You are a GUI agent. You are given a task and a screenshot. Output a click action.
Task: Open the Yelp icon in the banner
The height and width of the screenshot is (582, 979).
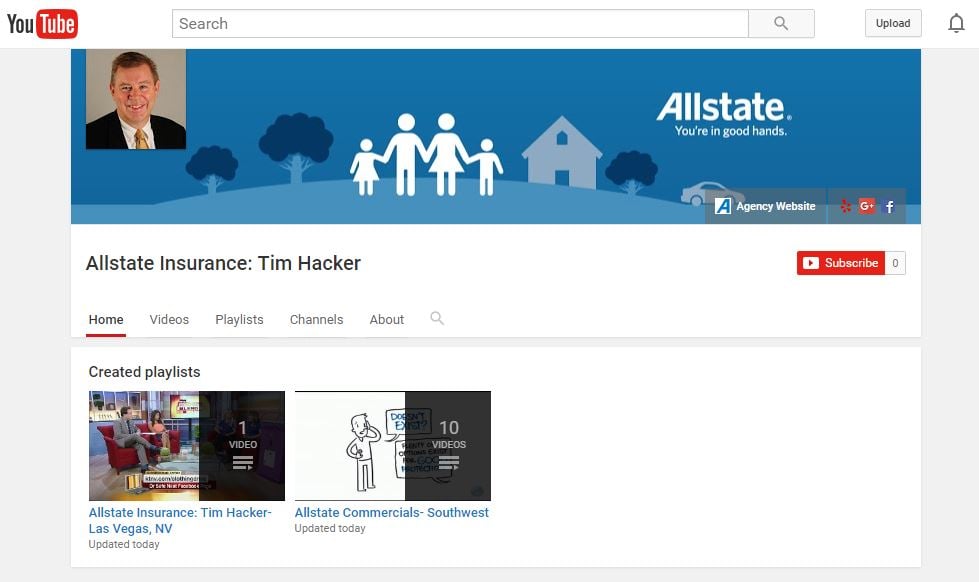click(846, 206)
